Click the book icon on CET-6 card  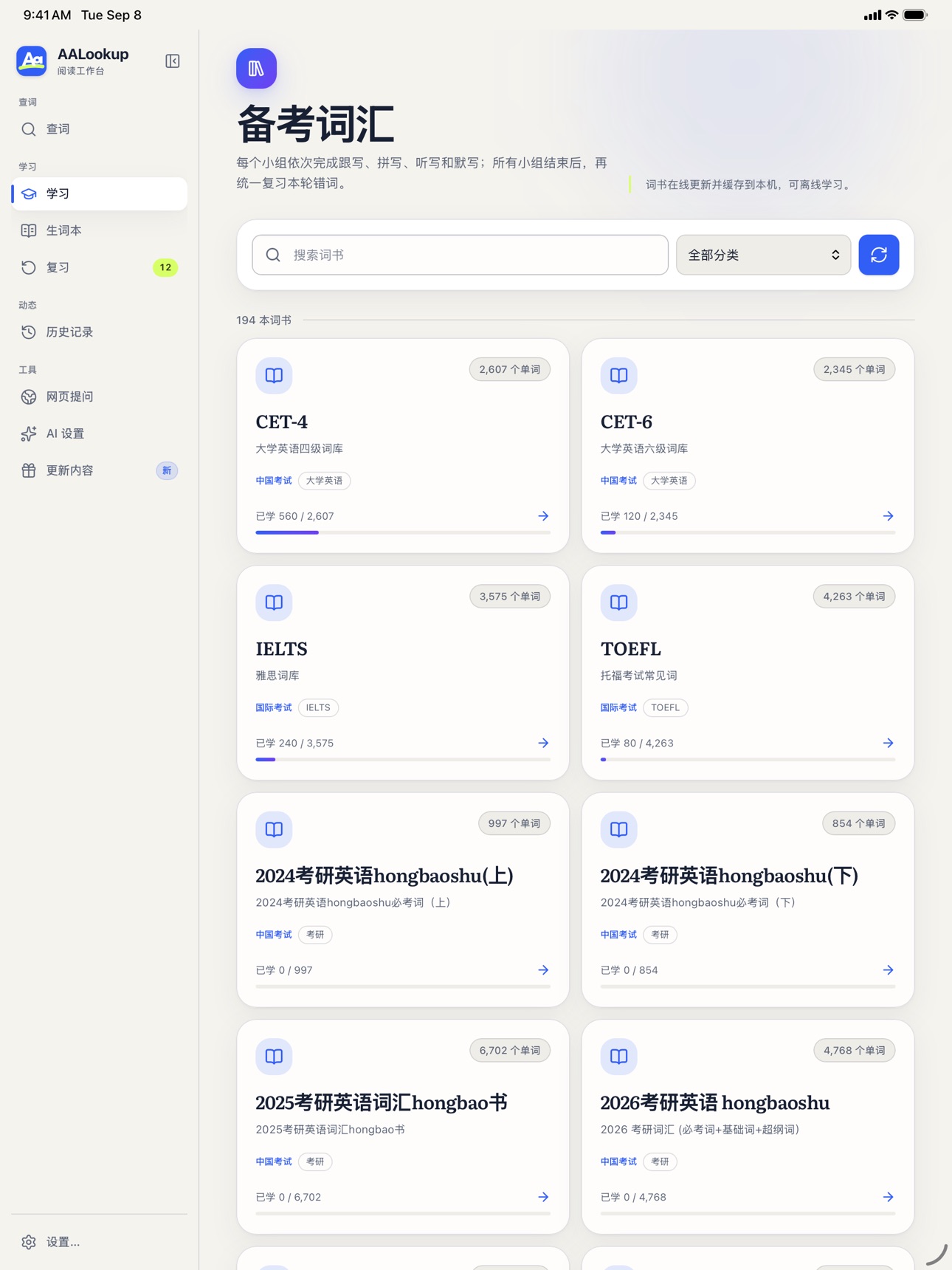[x=618, y=375]
